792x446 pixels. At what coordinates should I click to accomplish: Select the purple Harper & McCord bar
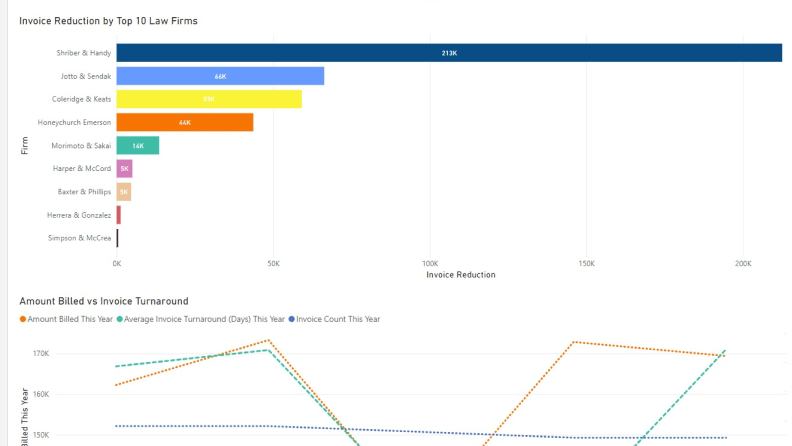pos(124,169)
